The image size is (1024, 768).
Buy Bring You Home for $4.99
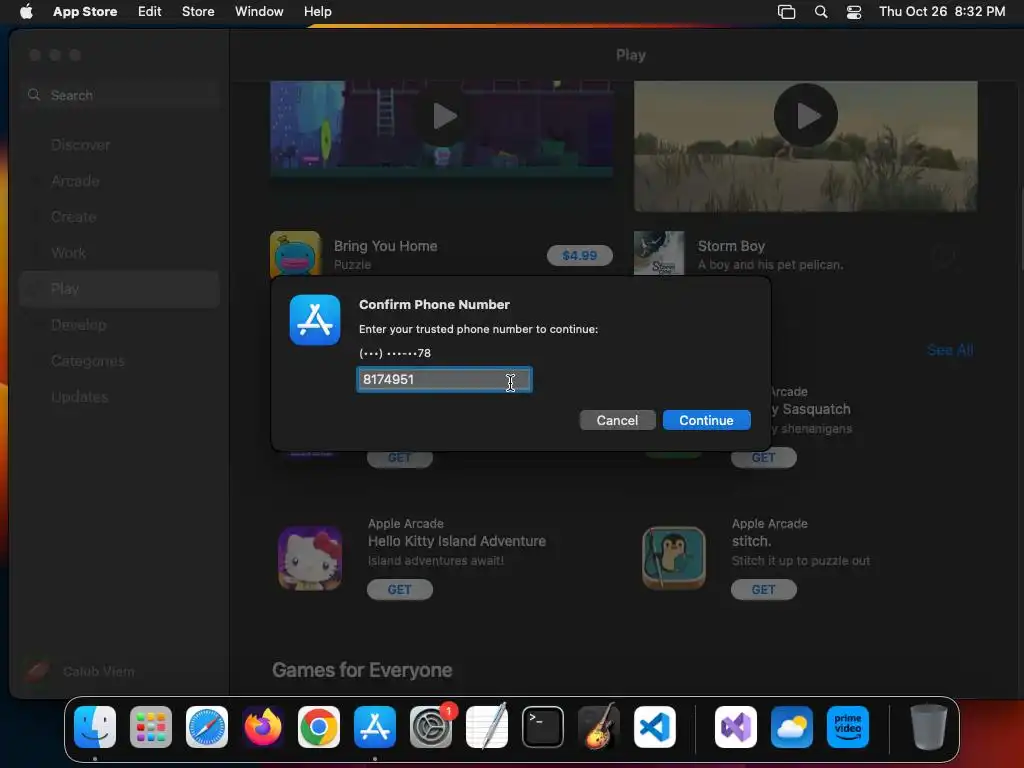pyautogui.click(x=579, y=255)
